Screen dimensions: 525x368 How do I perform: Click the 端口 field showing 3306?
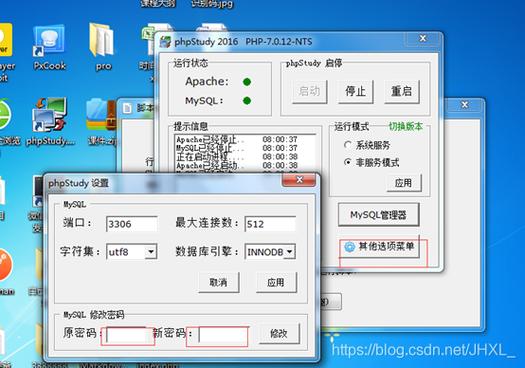(x=132, y=224)
